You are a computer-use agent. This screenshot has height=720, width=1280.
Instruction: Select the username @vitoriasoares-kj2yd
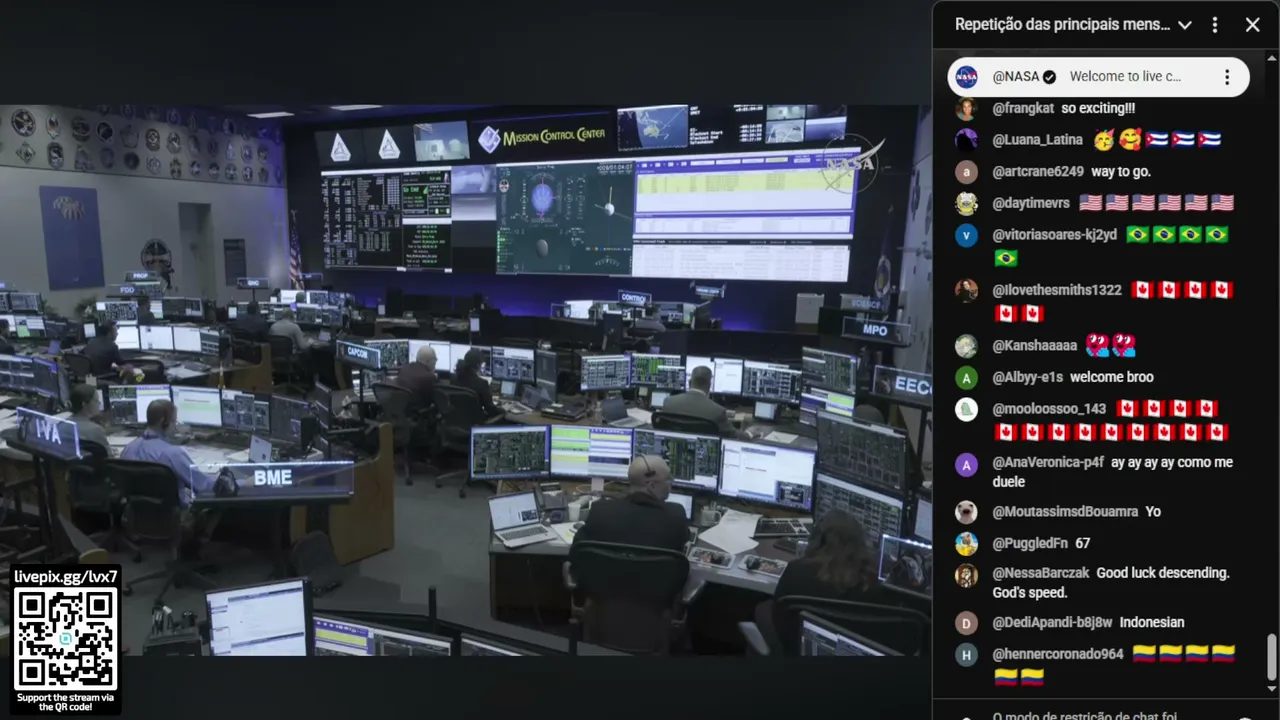tap(1054, 235)
